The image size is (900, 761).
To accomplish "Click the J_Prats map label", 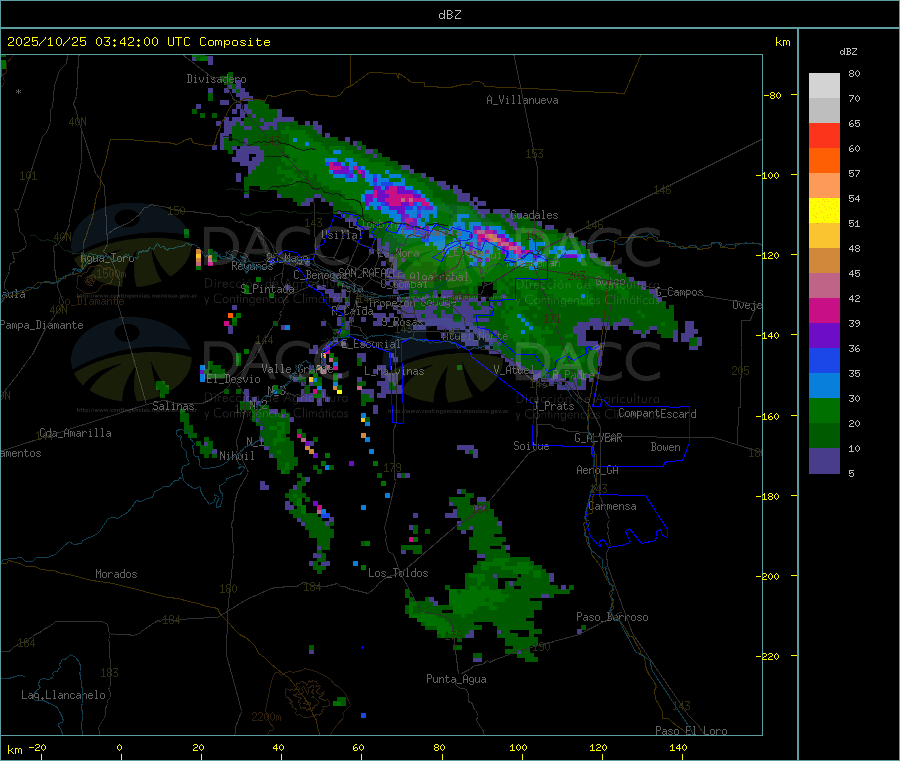I will [553, 406].
